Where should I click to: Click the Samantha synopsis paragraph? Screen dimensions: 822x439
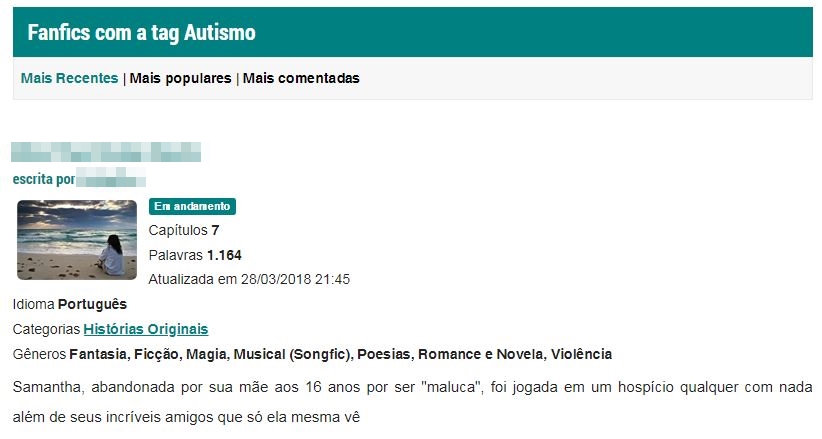tap(413, 402)
